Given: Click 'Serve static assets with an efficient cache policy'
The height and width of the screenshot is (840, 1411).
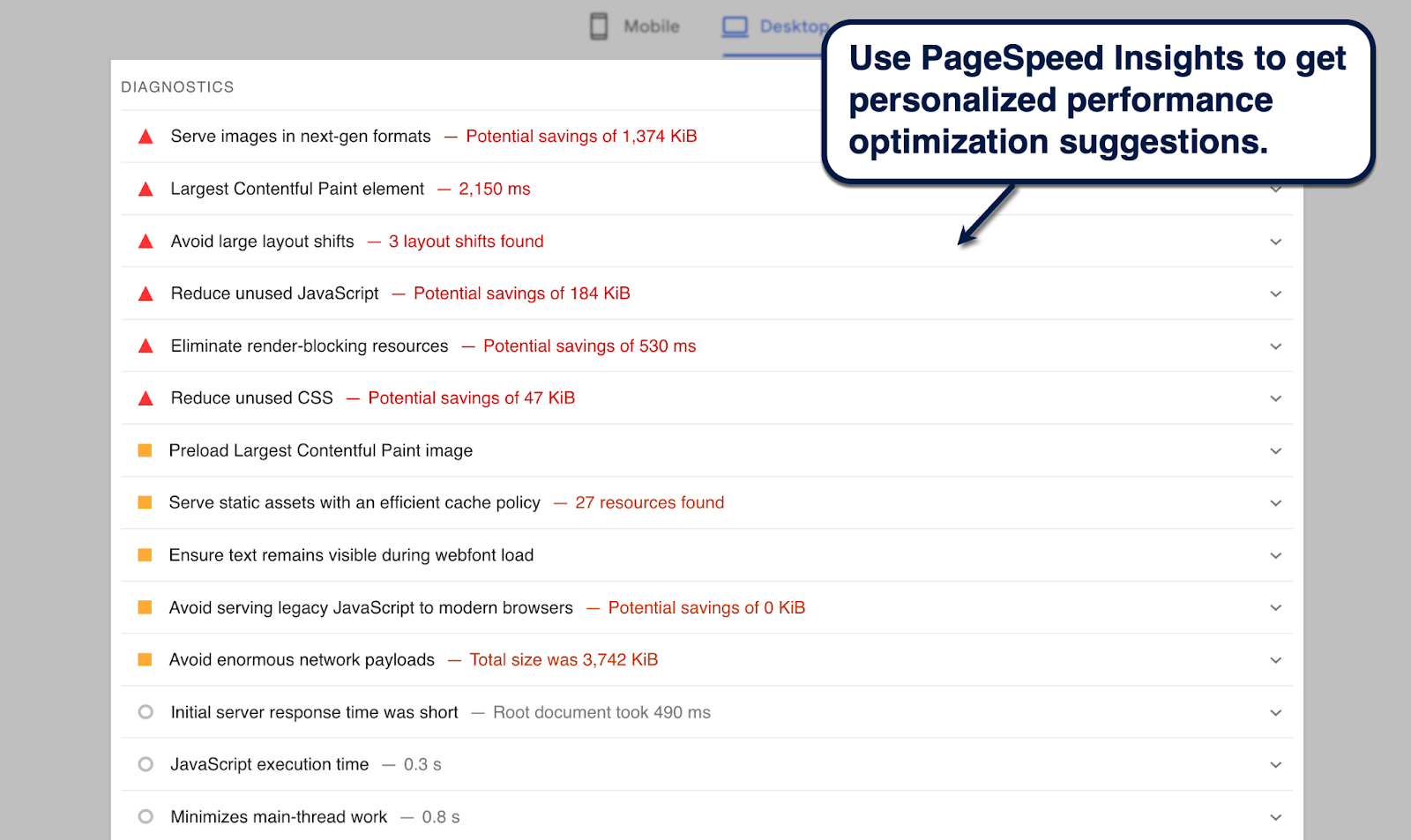Looking at the screenshot, I should coord(355,502).
